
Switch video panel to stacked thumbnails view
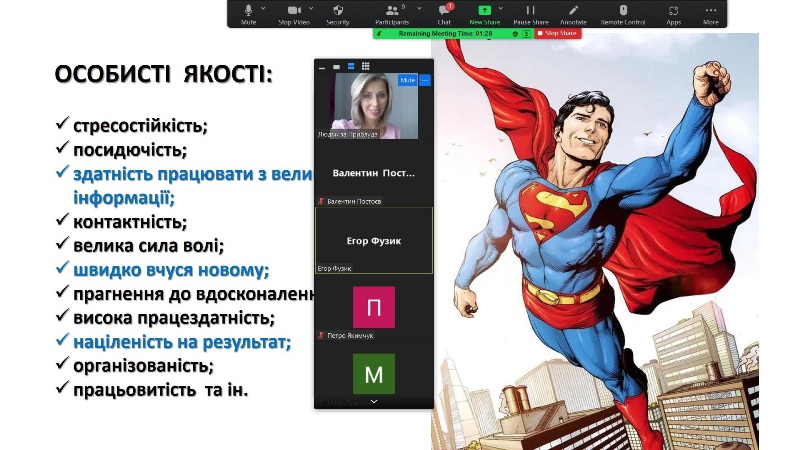point(351,66)
